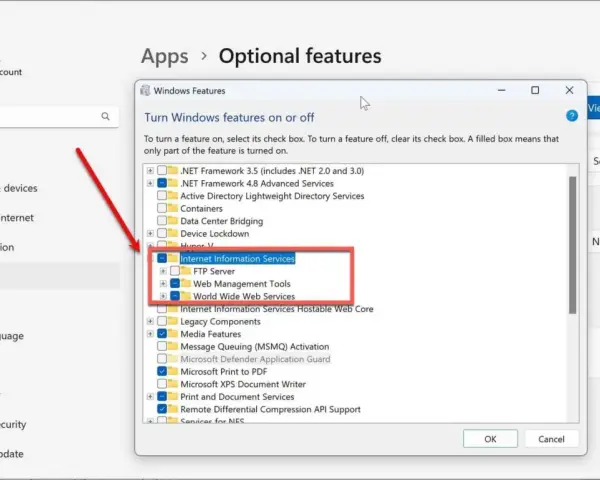Enable Data Center Bridging checkbox
Viewport: 600px width, 480px height.
tap(162, 221)
